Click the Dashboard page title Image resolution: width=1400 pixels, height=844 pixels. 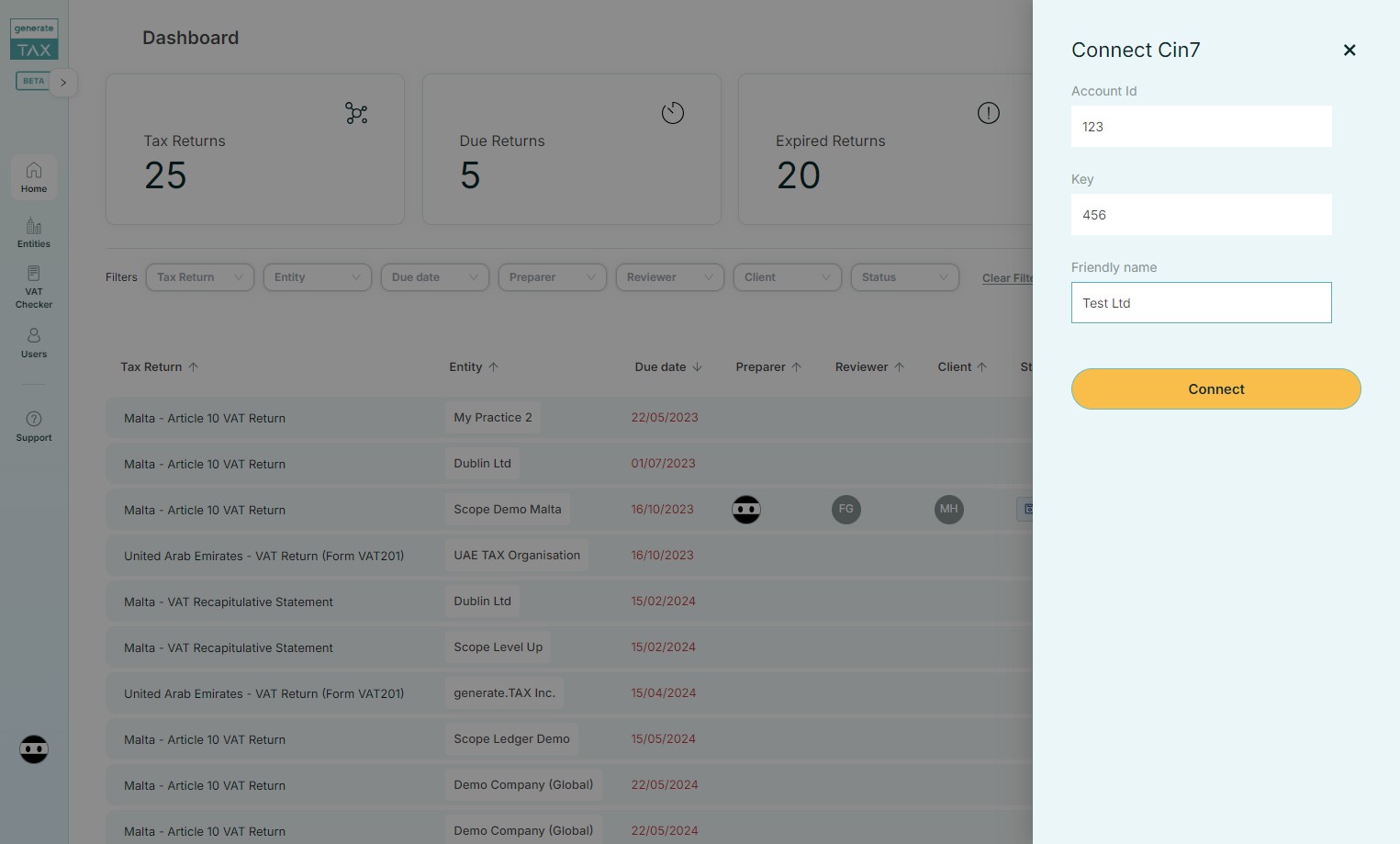click(x=191, y=38)
